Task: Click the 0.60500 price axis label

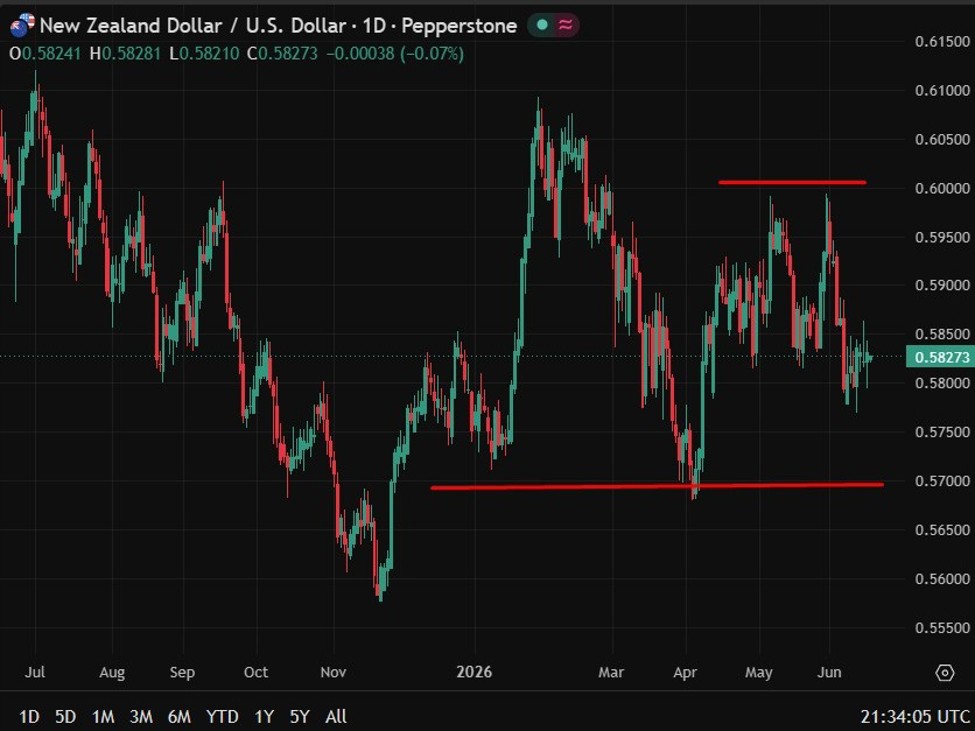Action: tap(942, 139)
